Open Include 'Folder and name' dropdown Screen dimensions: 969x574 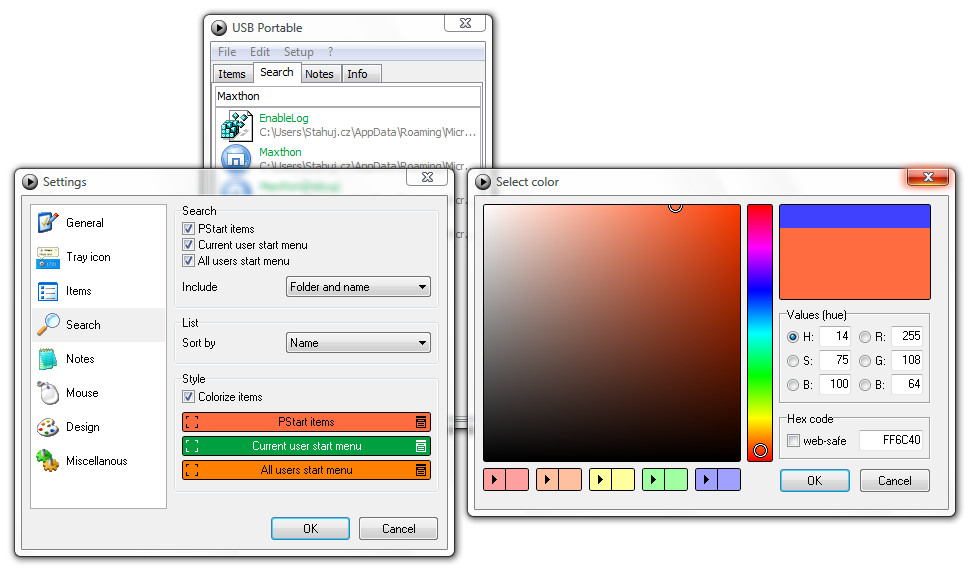tap(358, 287)
